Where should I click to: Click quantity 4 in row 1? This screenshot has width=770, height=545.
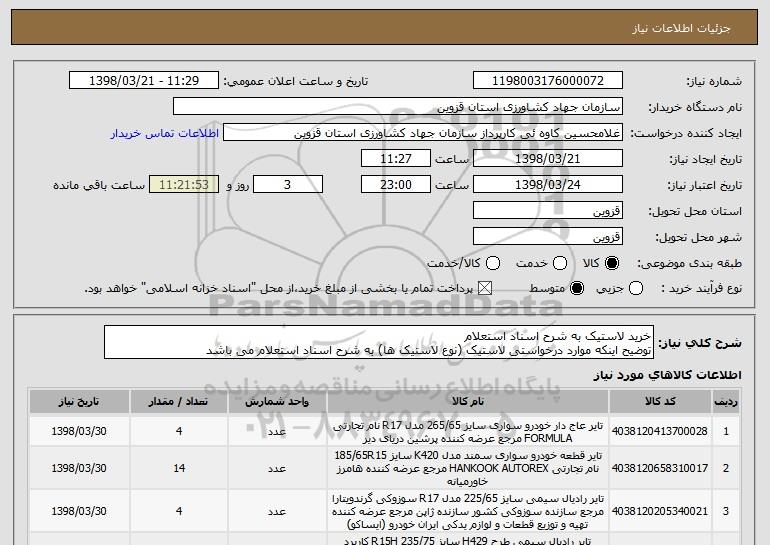point(179,431)
